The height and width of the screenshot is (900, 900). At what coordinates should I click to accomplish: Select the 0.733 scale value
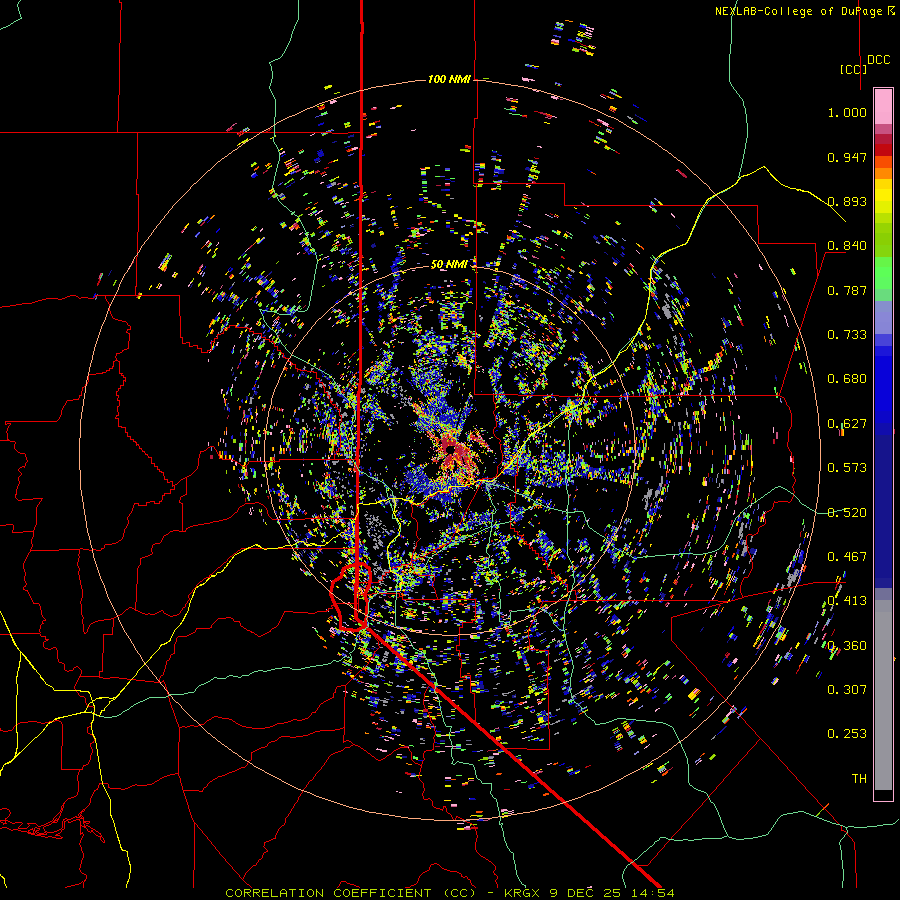(x=847, y=335)
